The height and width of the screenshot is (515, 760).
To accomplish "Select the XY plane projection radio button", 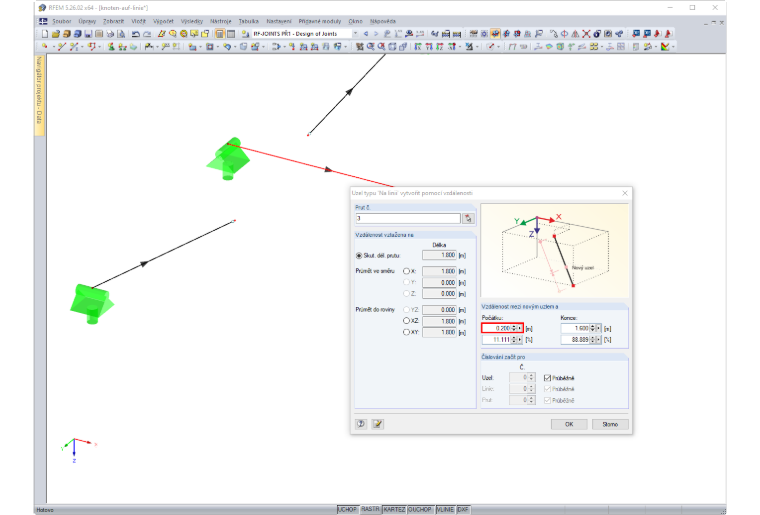I will (407, 332).
